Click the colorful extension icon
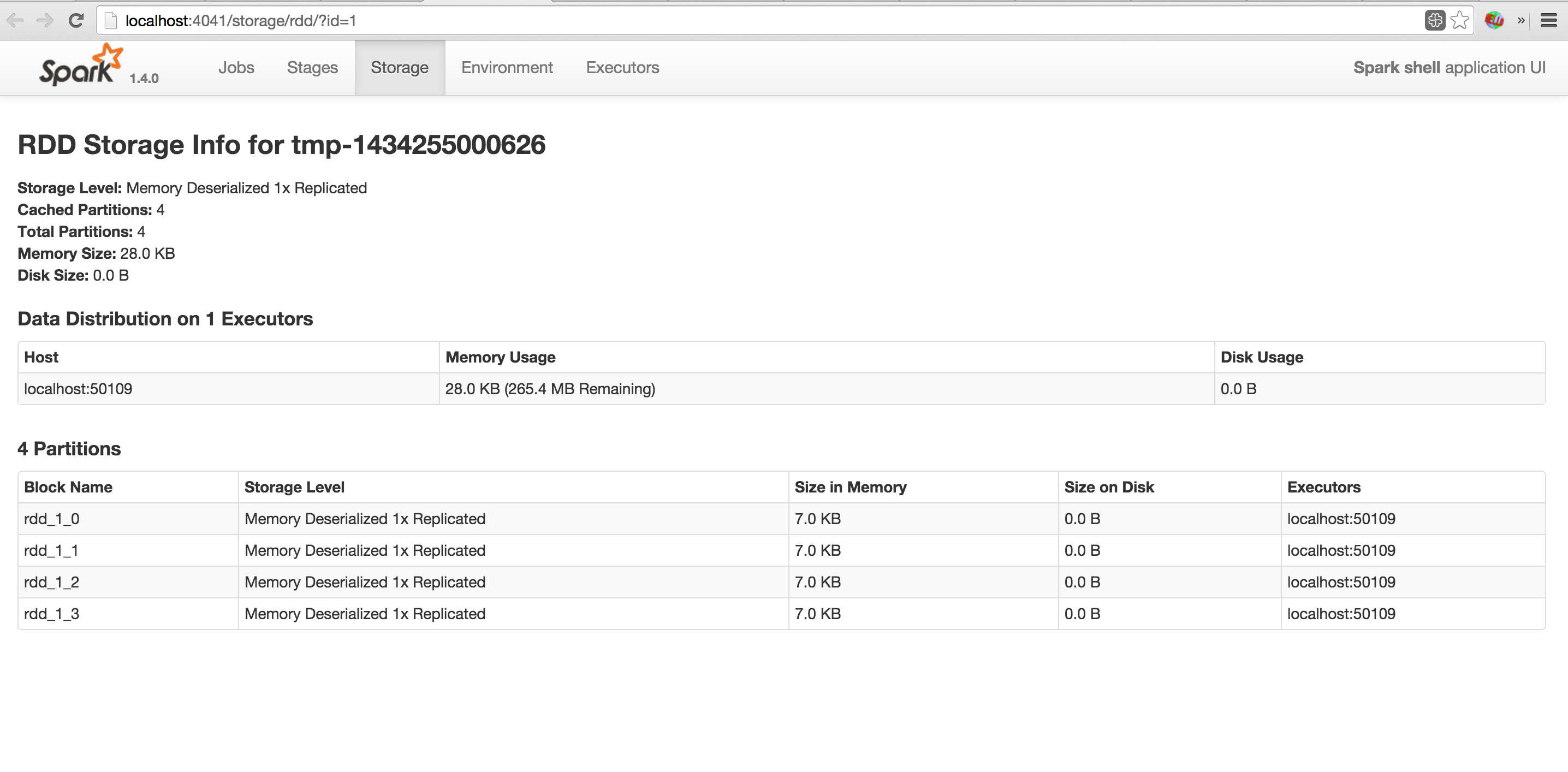1568x772 pixels. (x=1494, y=21)
